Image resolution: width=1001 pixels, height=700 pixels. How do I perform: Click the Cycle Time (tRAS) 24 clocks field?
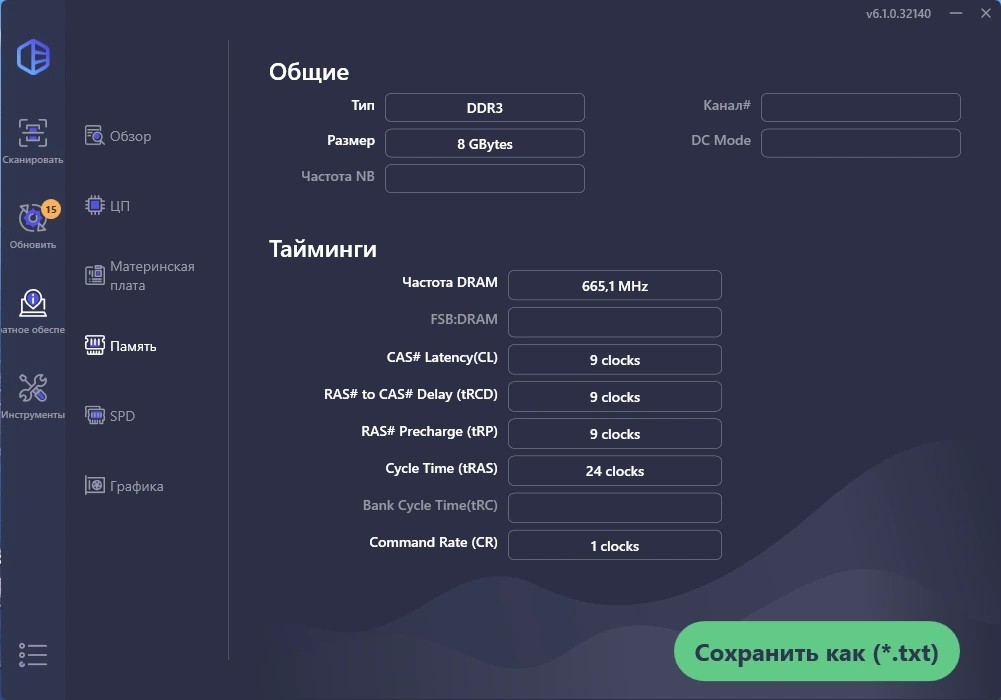coord(615,470)
